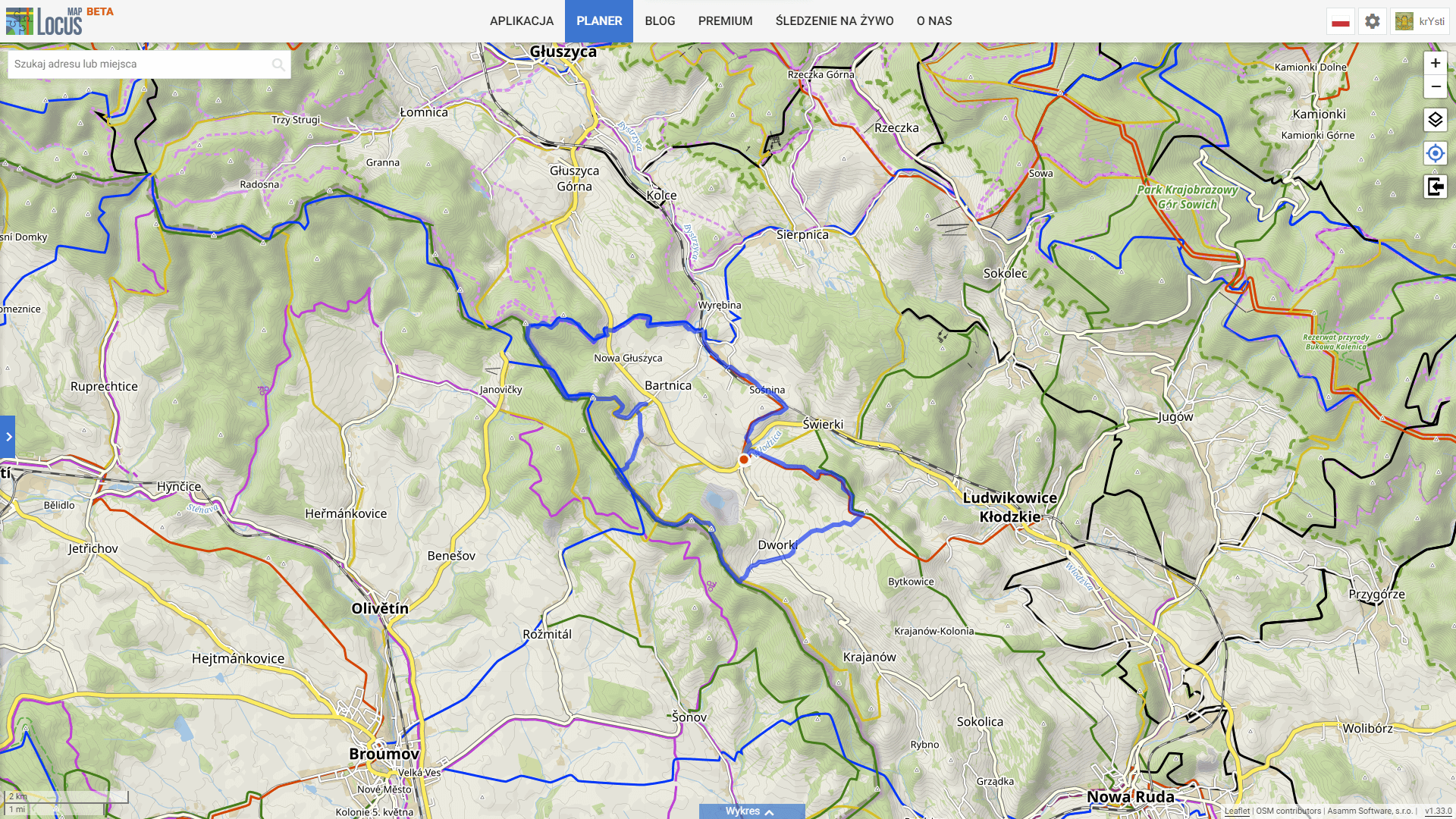Open the krYsti user account menu

coord(1420,21)
